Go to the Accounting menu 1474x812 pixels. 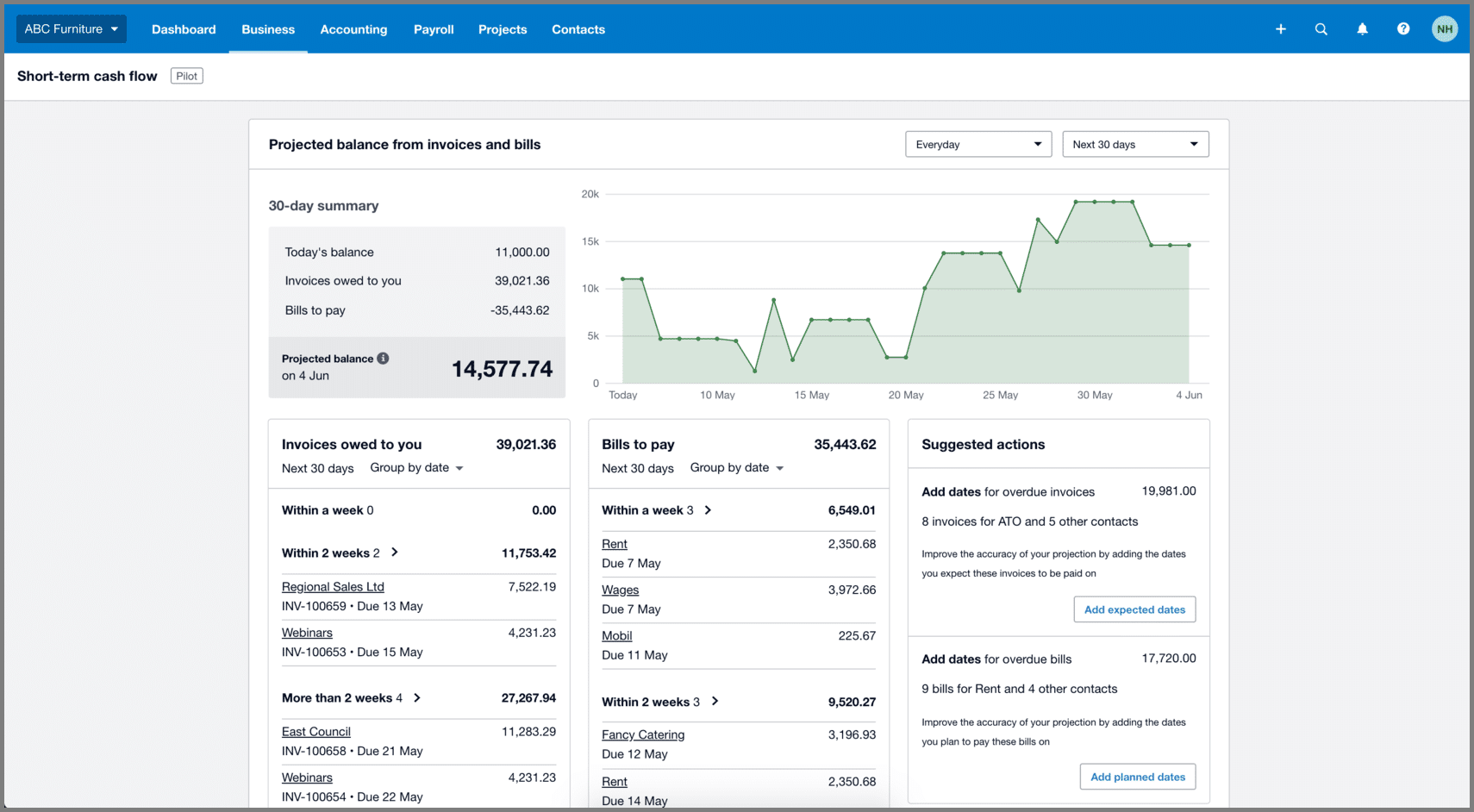pos(353,29)
